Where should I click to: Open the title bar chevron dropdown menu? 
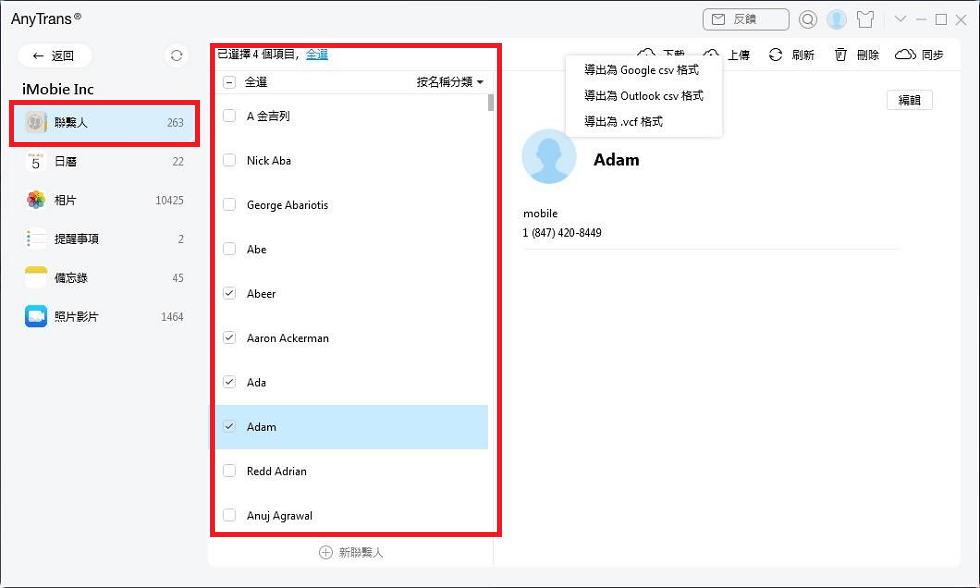pyautogui.click(x=900, y=19)
